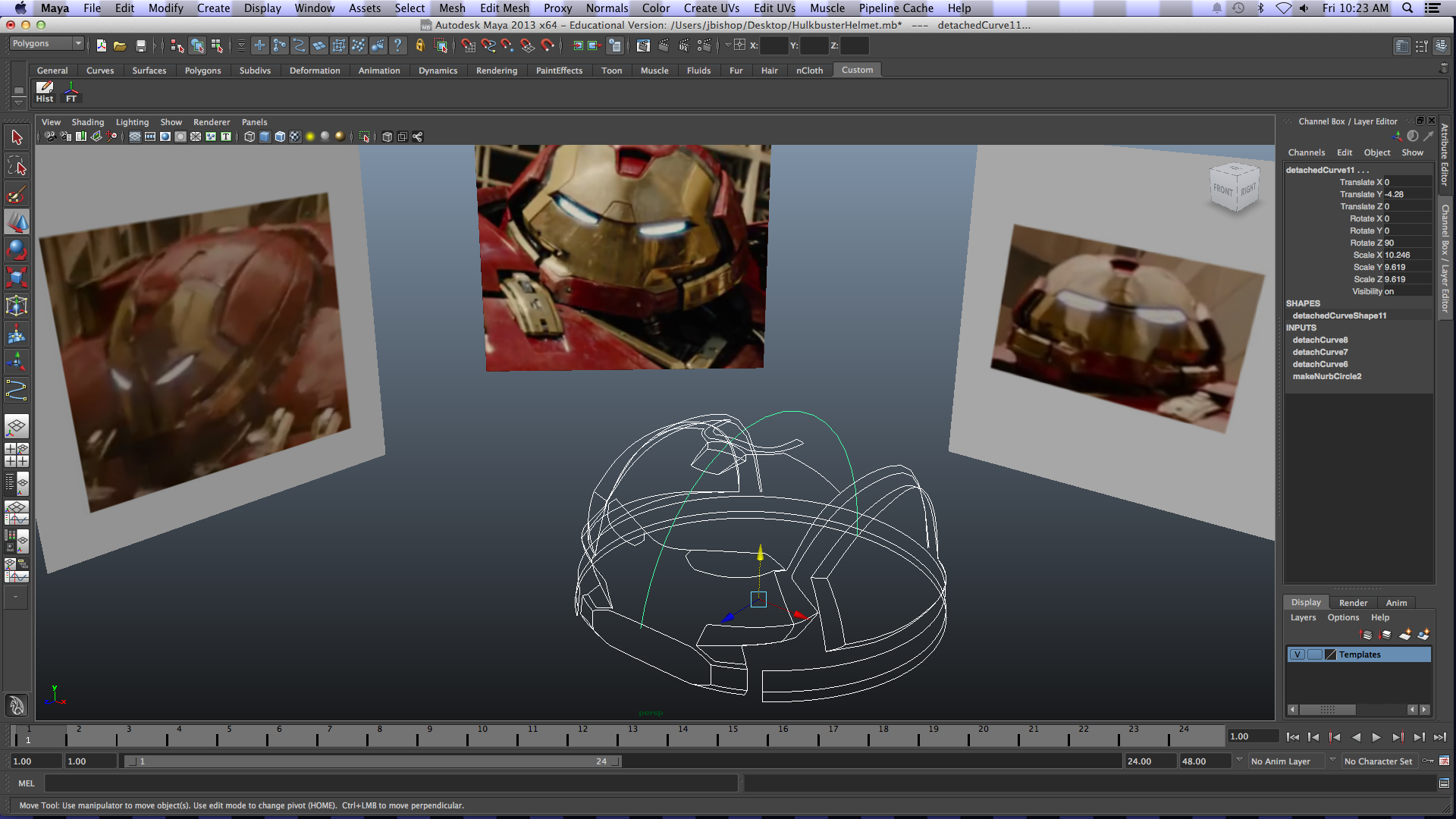Open the Edit Mesh menu
The height and width of the screenshot is (819, 1456).
(504, 8)
